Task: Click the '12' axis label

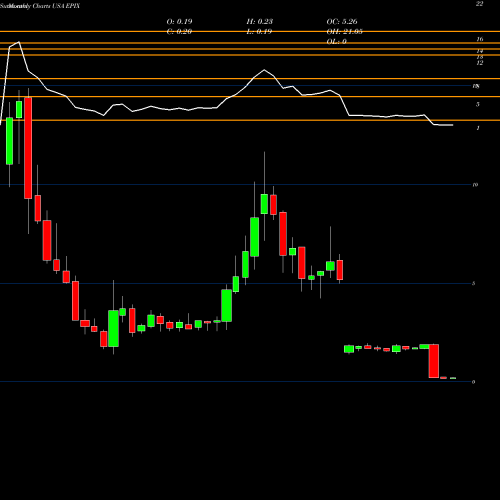Action: point(479,63)
